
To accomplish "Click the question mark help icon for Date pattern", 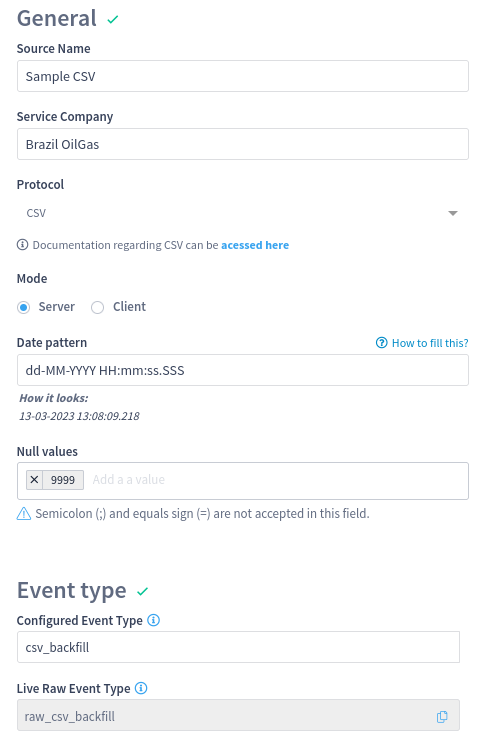I will [x=381, y=343].
